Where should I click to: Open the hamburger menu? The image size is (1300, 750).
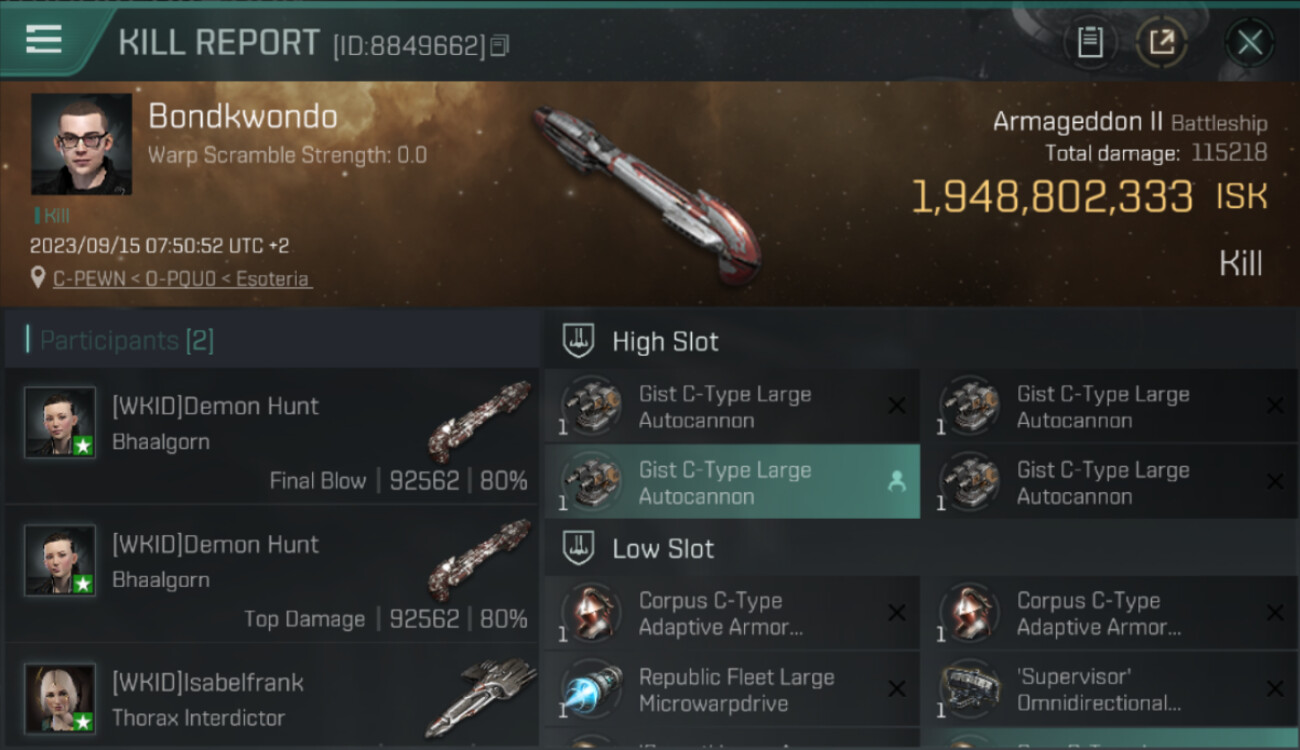tap(44, 40)
